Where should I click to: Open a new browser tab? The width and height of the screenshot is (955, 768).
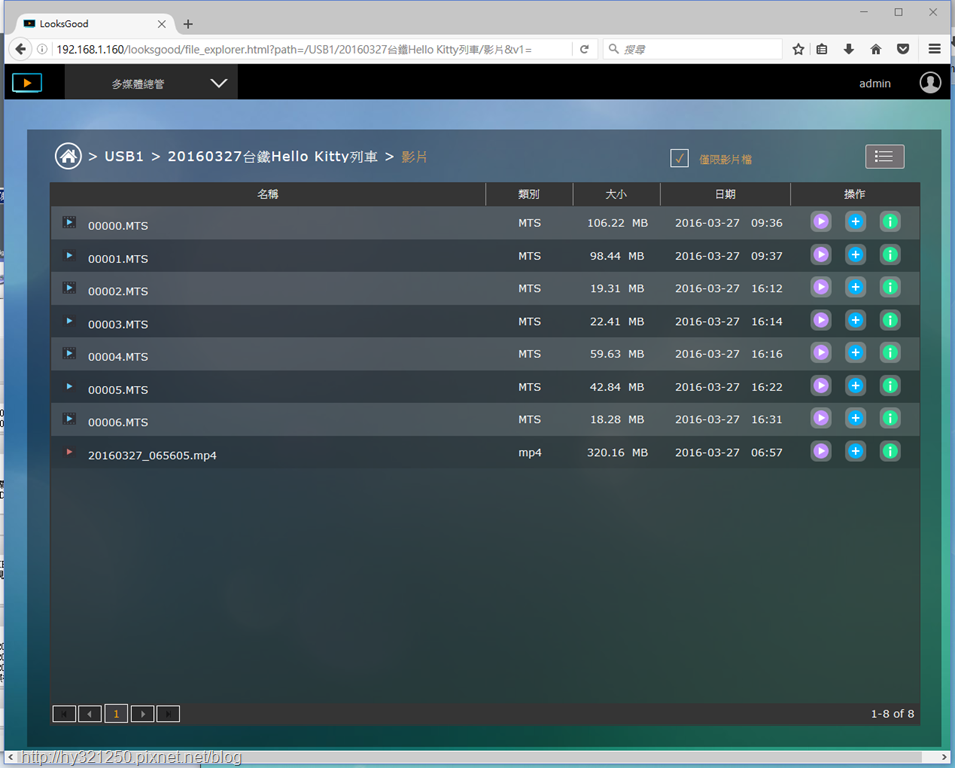188,24
